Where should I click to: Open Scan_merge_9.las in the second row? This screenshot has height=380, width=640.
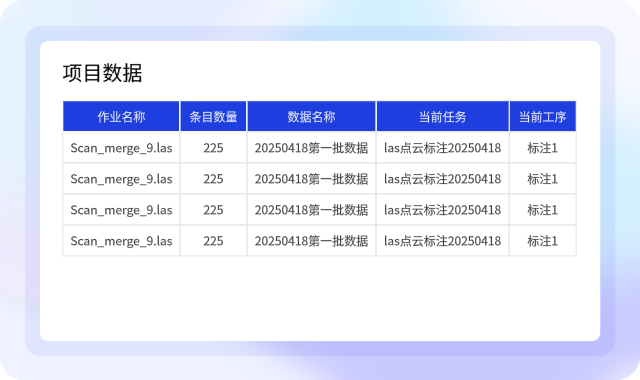[121, 179]
